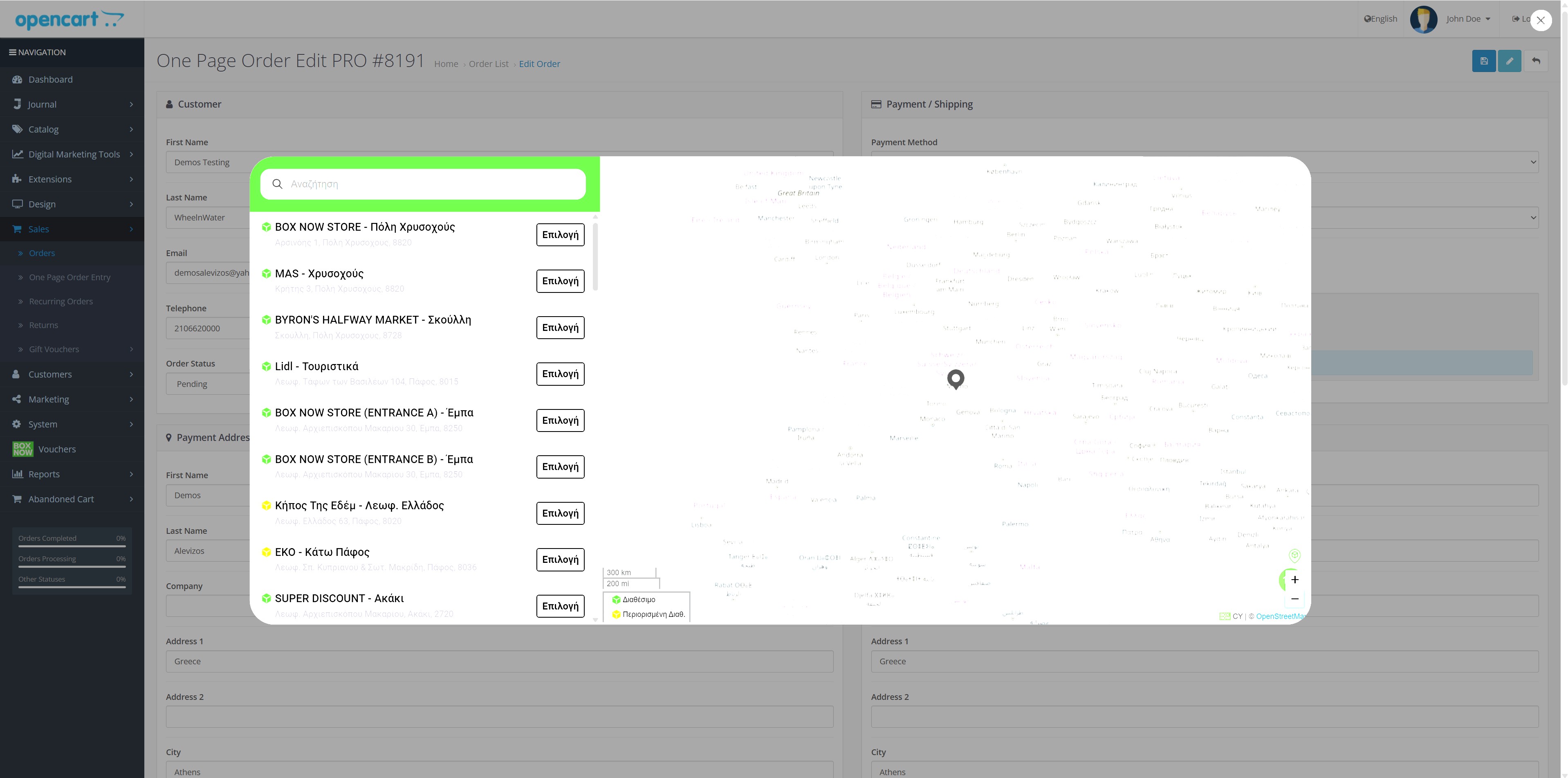Choose Επιλογή for Κήπος Της Εδέμ
The width and height of the screenshot is (1568, 778).
(x=560, y=513)
